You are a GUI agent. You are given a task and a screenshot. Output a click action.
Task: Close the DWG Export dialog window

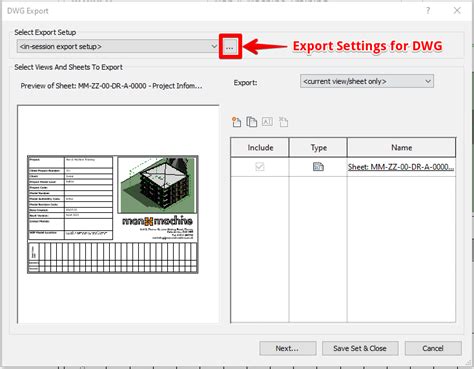(x=457, y=11)
